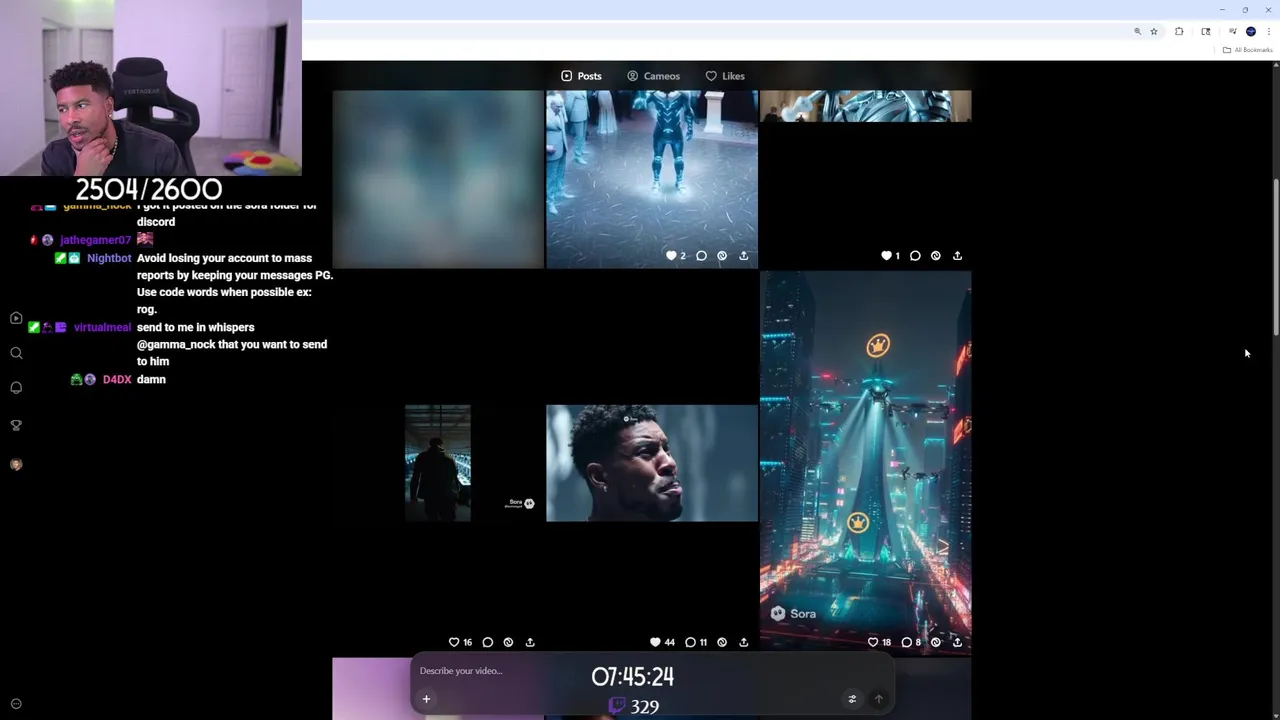Image resolution: width=1280 pixels, height=720 pixels.
Task: Remix the neon city post
Action: [936, 642]
